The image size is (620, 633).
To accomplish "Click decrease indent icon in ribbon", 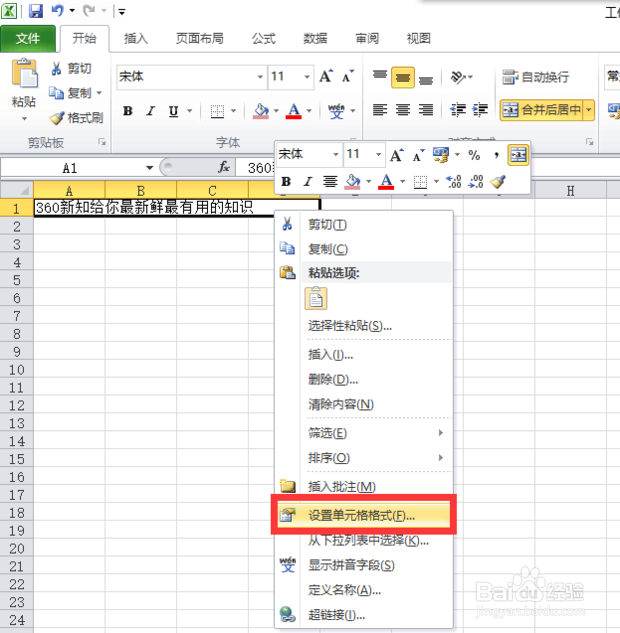I will pyautogui.click(x=458, y=109).
